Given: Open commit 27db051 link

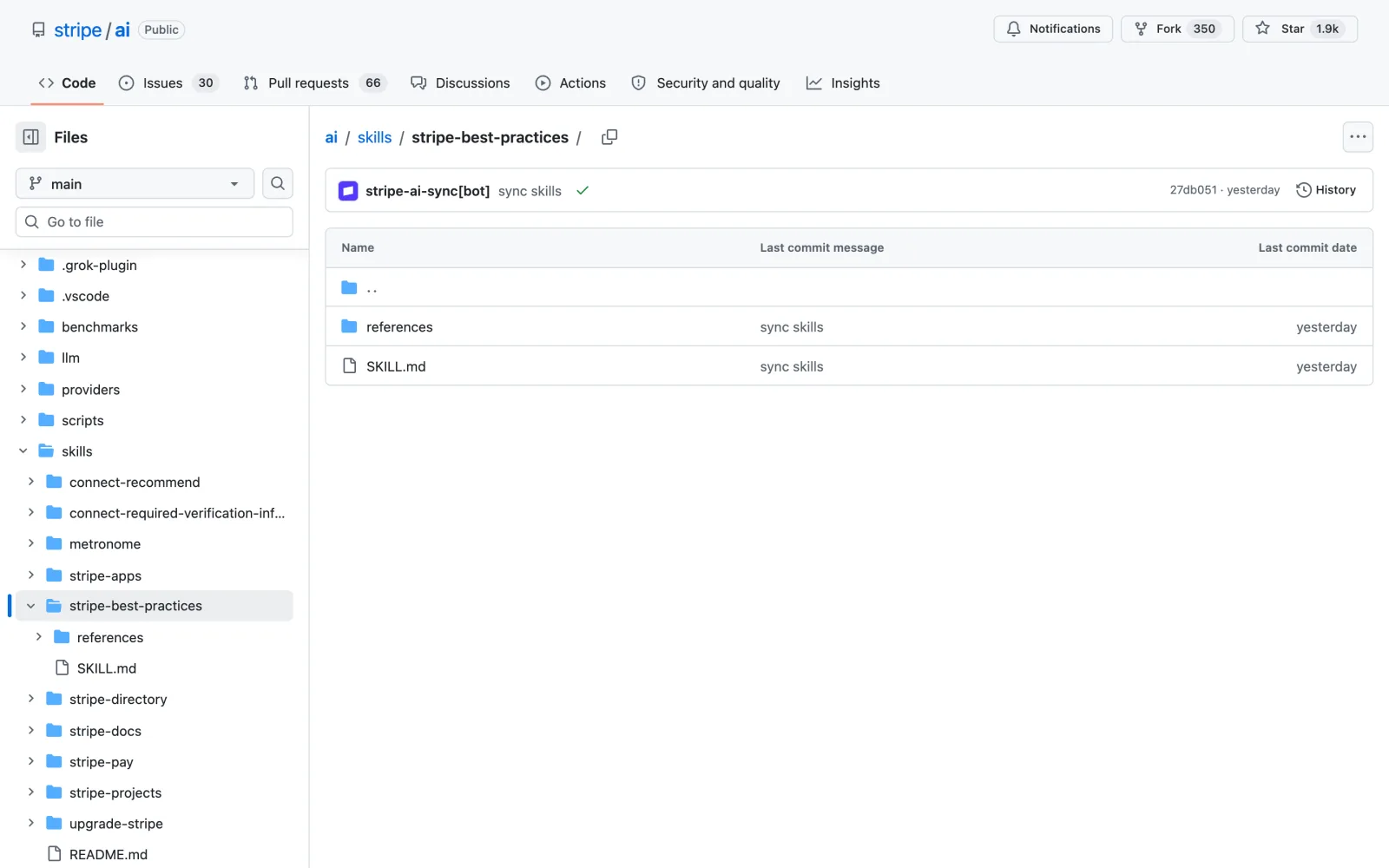Looking at the screenshot, I should click(1193, 190).
